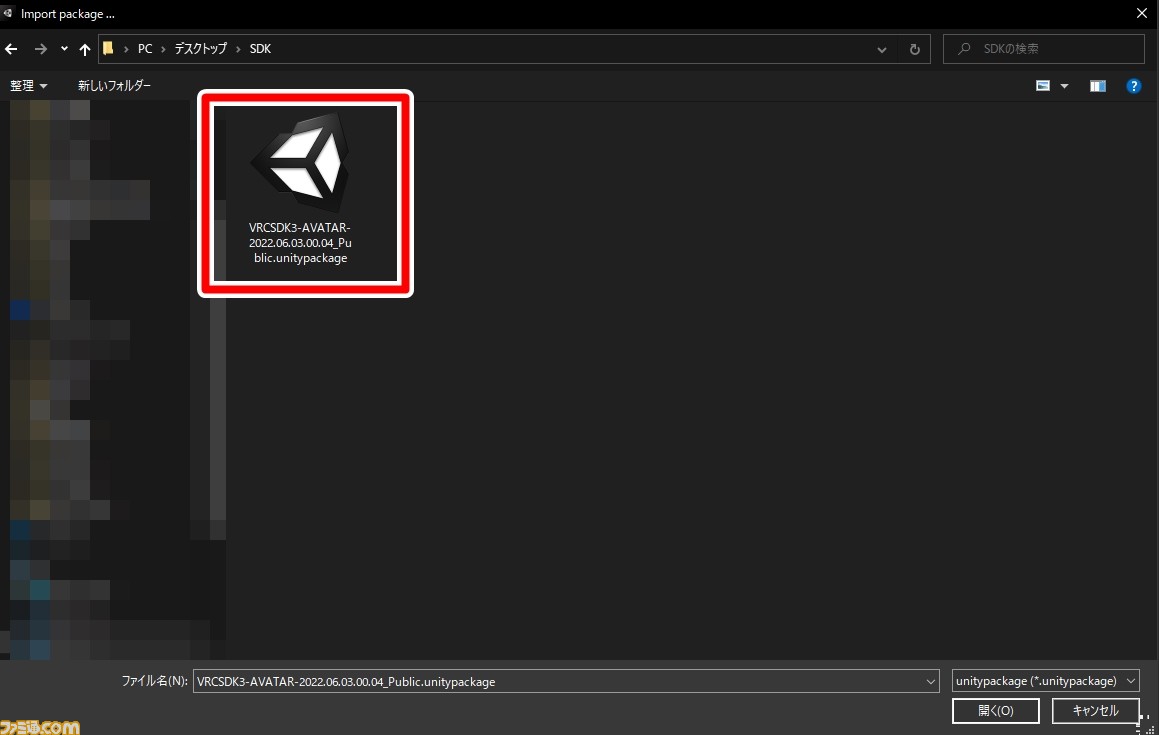Expand chevron after デスクトップ in breadcrumb
The image size is (1159, 735).
coord(238,49)
